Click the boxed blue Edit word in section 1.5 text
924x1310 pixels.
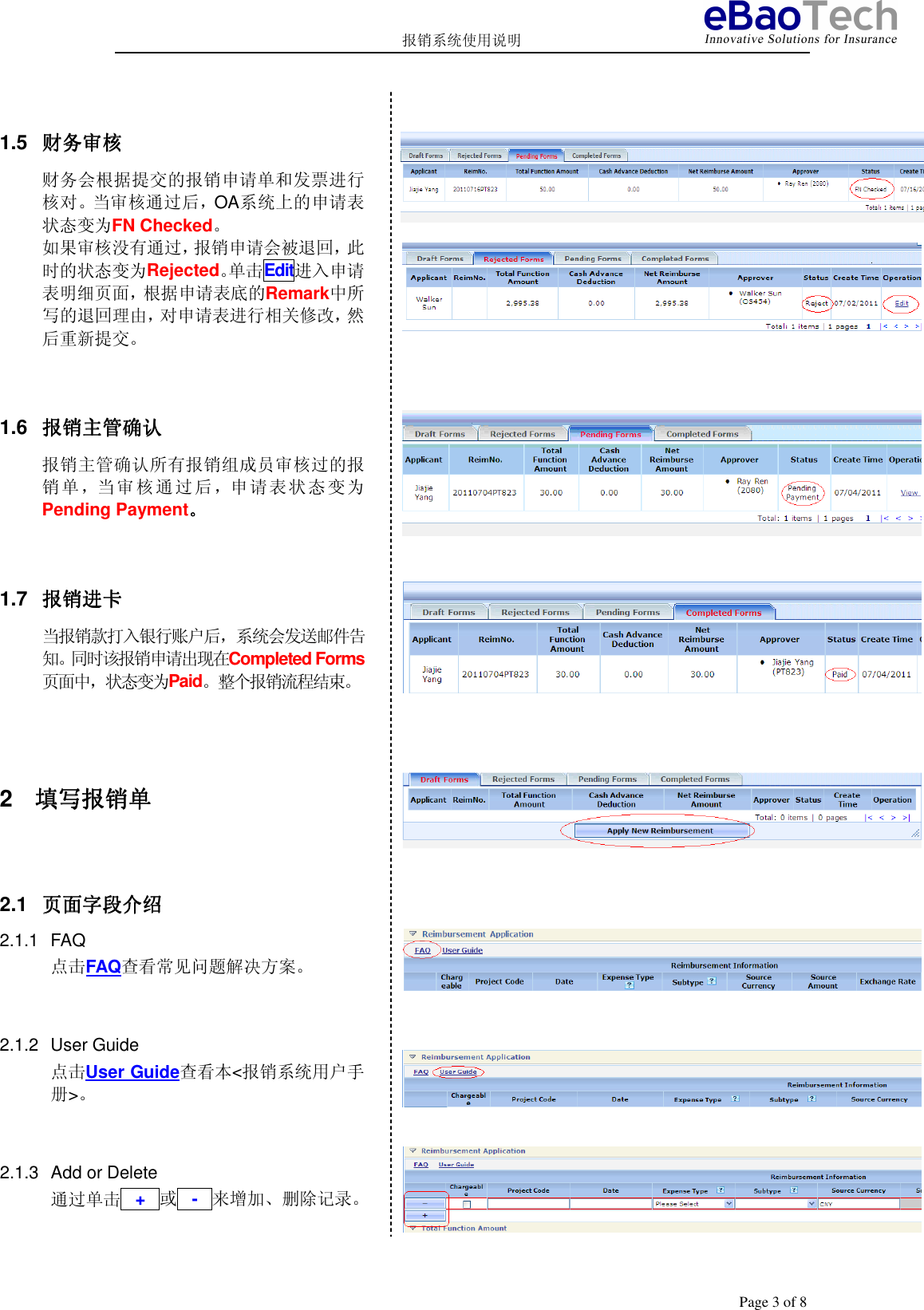click(278, 270)
